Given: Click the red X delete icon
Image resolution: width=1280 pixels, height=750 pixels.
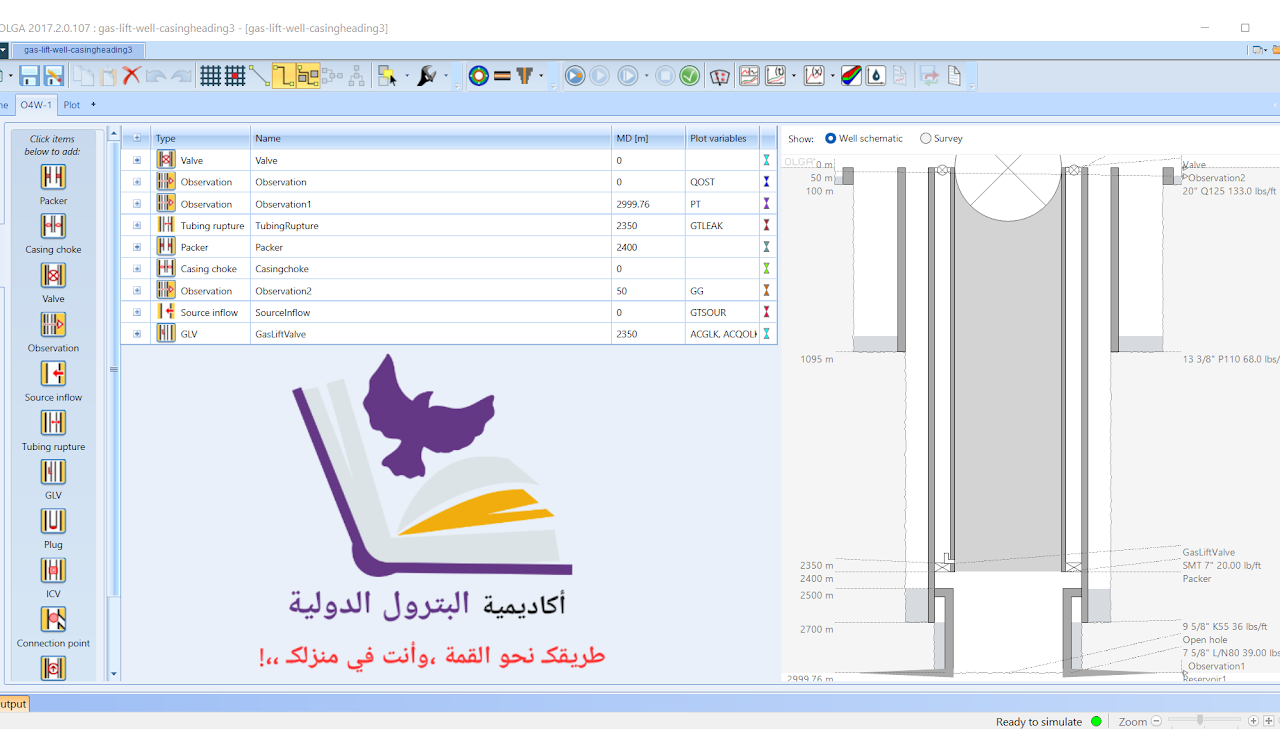Looking at the screenshot, I should coord(132,75).
